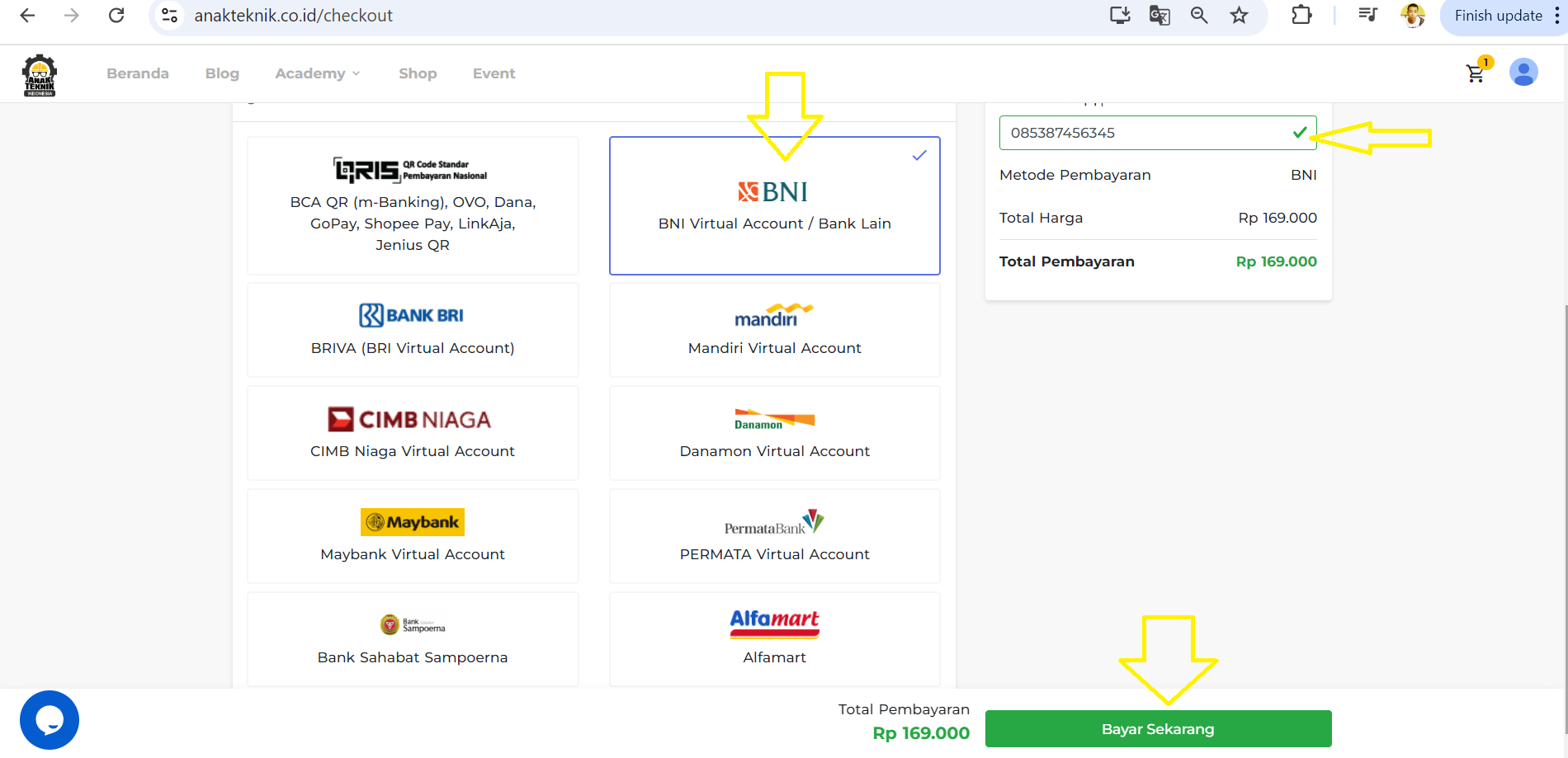Click the Anak Teknik logo
This screenshot has height=758, width=1568.
coord(40,75)
